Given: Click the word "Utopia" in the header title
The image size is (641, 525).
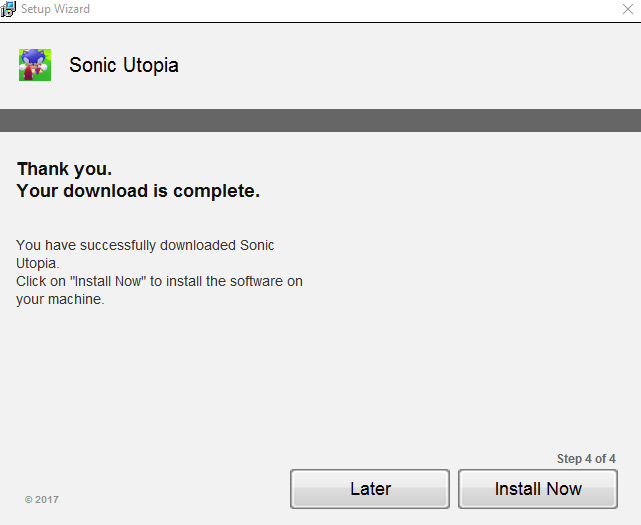Looking at the screenshot, I should (151, 65).
